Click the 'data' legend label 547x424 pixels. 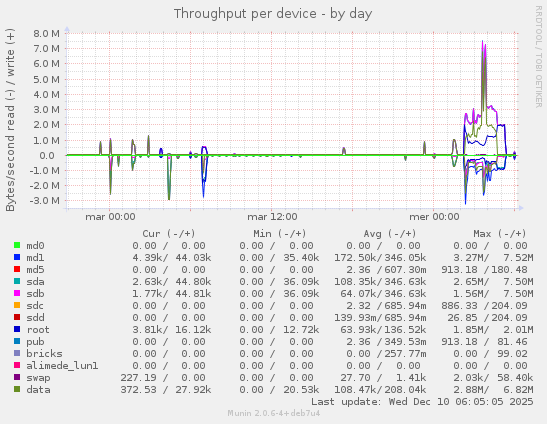38,389
